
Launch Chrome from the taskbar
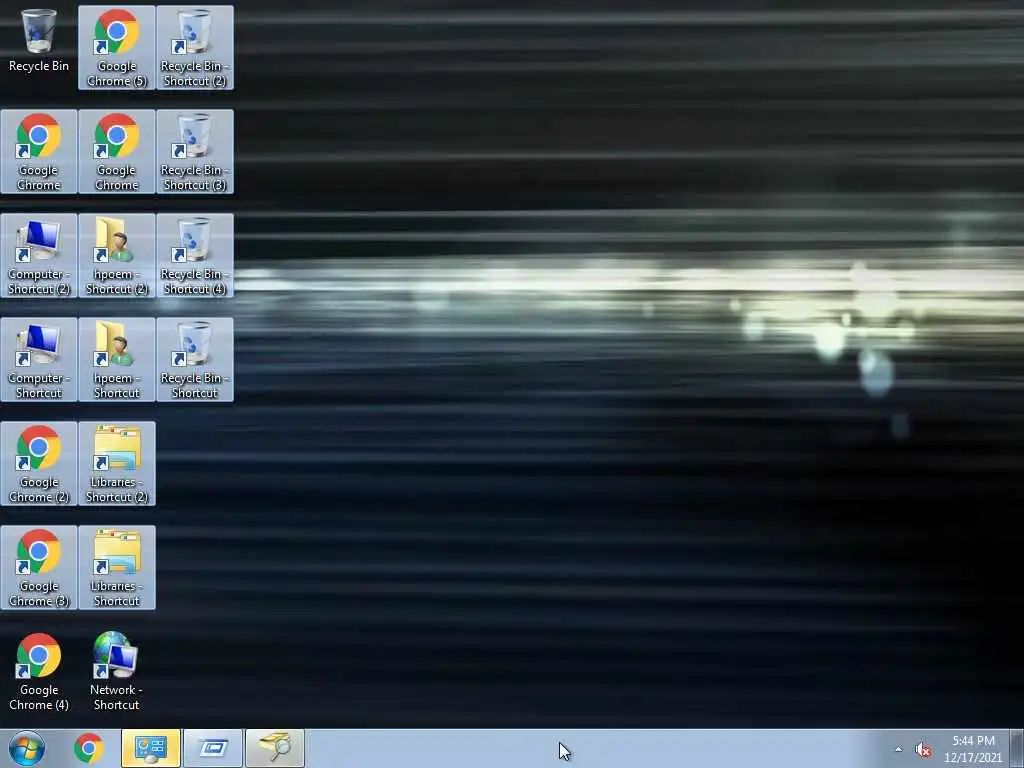pyautogui.click(x=89, y=748)
